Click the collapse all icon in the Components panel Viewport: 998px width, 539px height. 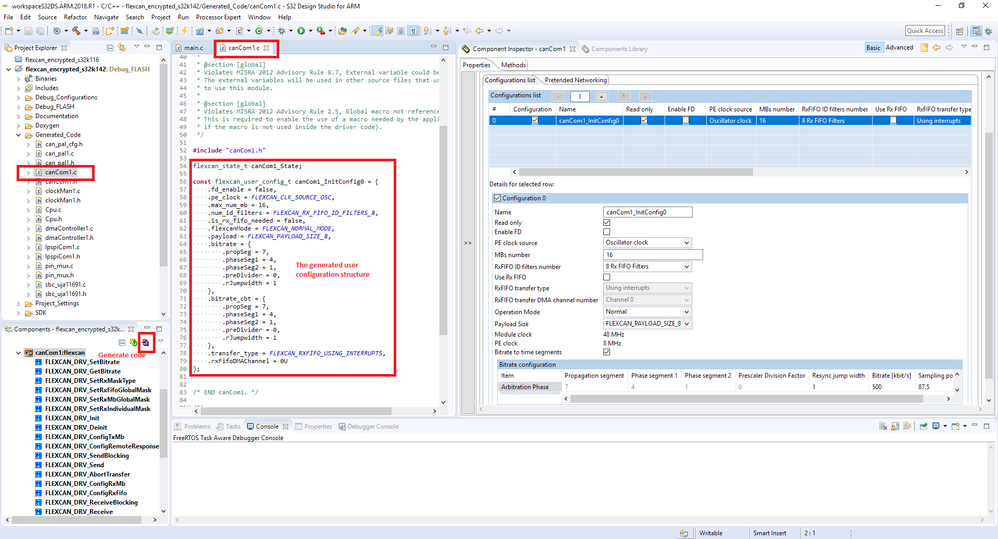pos(122,342)
